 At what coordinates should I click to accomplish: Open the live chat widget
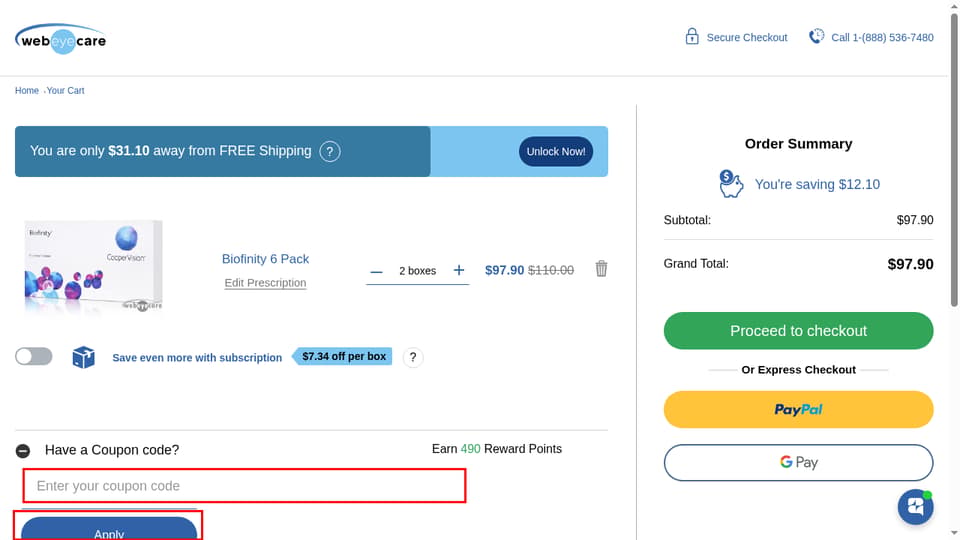915,507
